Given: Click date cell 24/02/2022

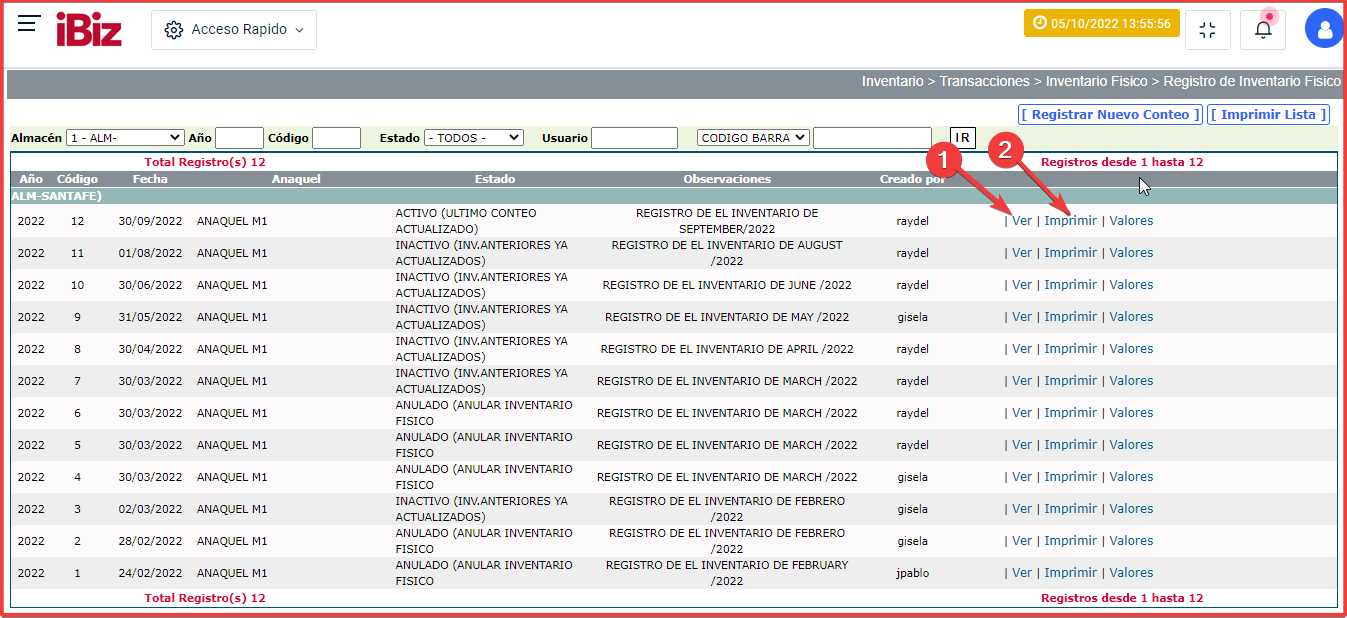Looking at the screenshot, I should point(150,573).
